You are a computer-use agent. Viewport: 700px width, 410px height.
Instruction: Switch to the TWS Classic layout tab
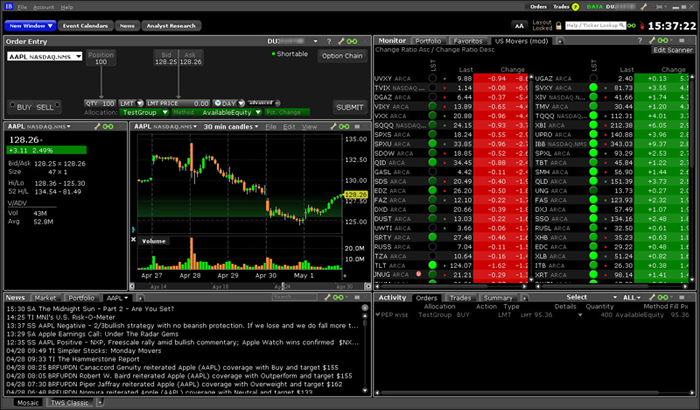tap(69, 403)
